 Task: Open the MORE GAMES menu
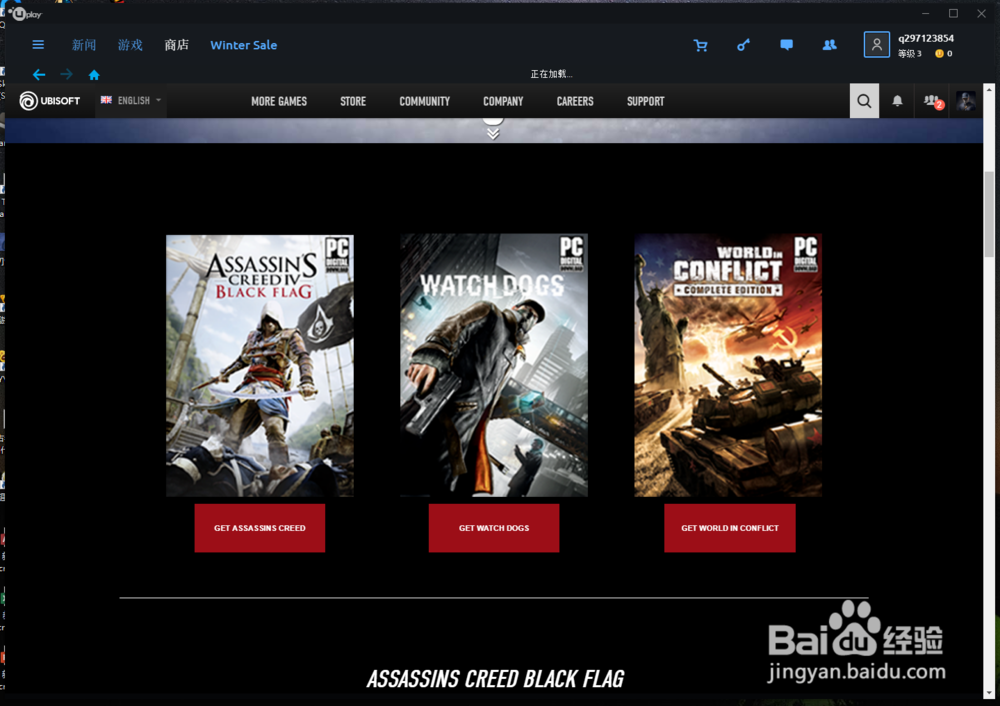pyautogui.click(x=279, y=101)
